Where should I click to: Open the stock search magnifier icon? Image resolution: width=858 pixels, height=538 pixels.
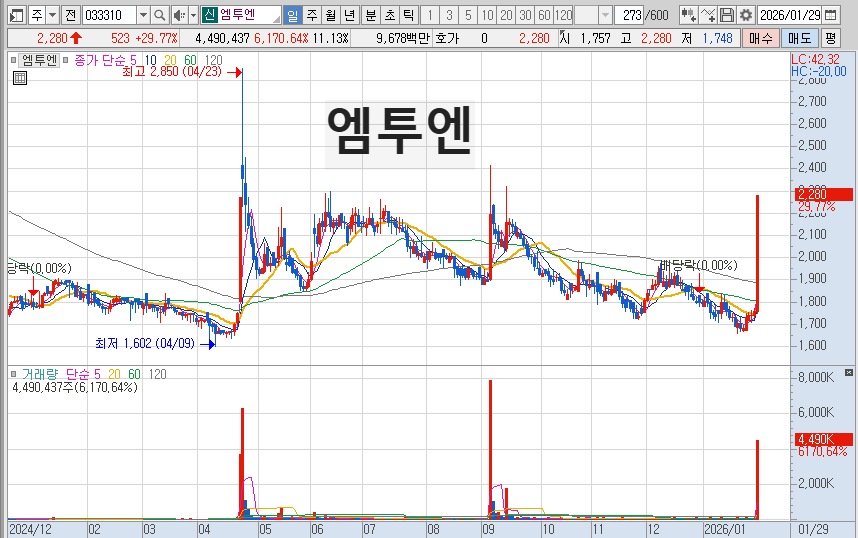click(x=159, y=15)
